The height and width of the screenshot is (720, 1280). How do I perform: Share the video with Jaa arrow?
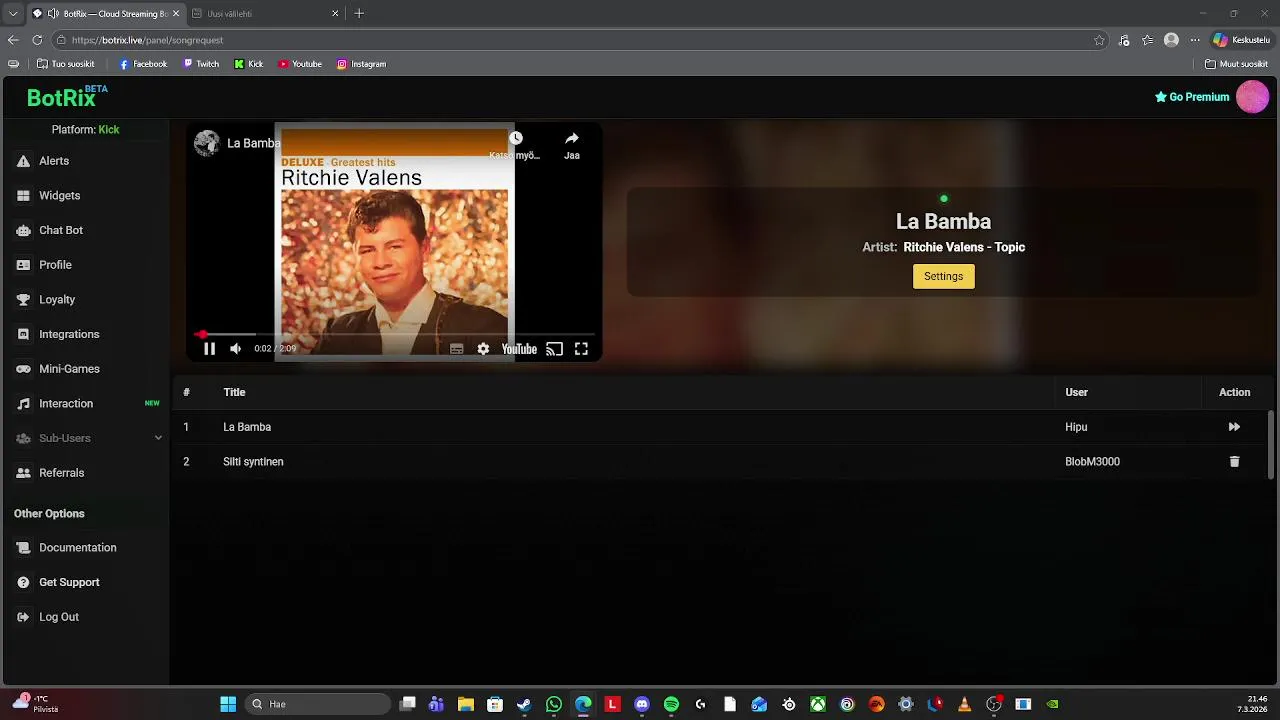tap(571, 139)
